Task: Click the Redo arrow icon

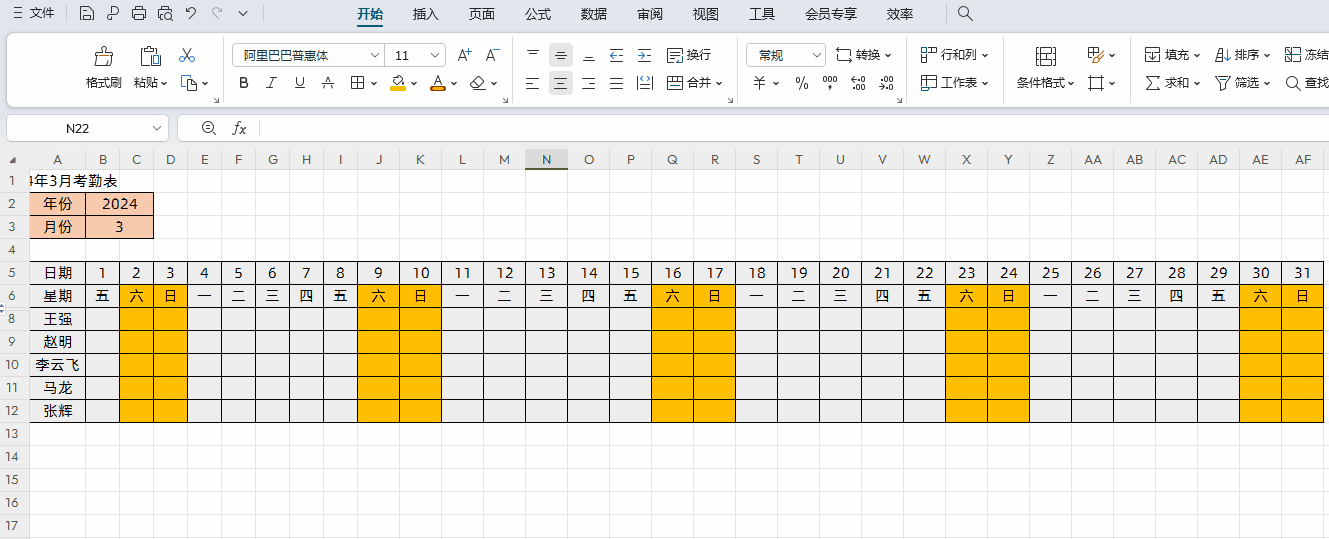Action: (217, 14)
